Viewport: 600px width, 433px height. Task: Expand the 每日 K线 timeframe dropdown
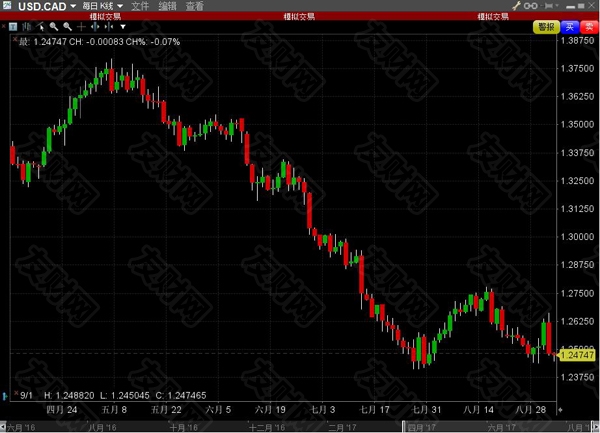(x=103, y=6)
